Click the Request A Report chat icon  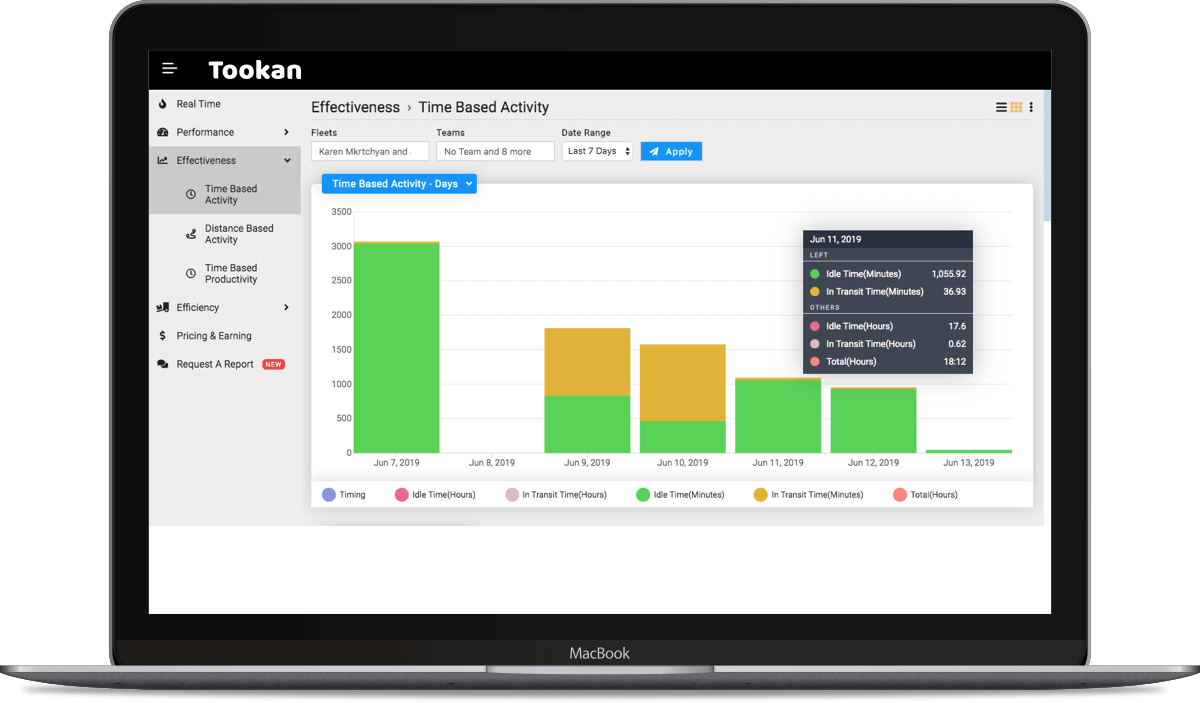pyautogui.click(x=163, y=365)
